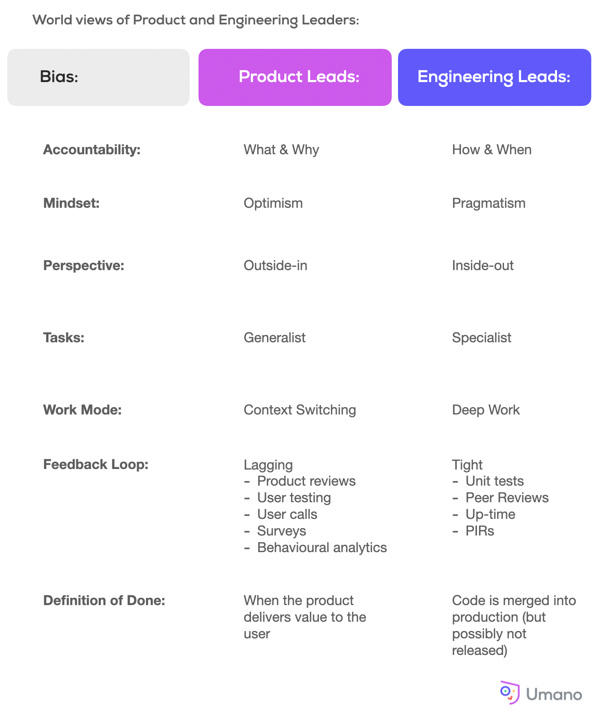Click the Work Mode row label
Image resolution: width=610 pixels, height=723 pixels.
pos(83,410)
